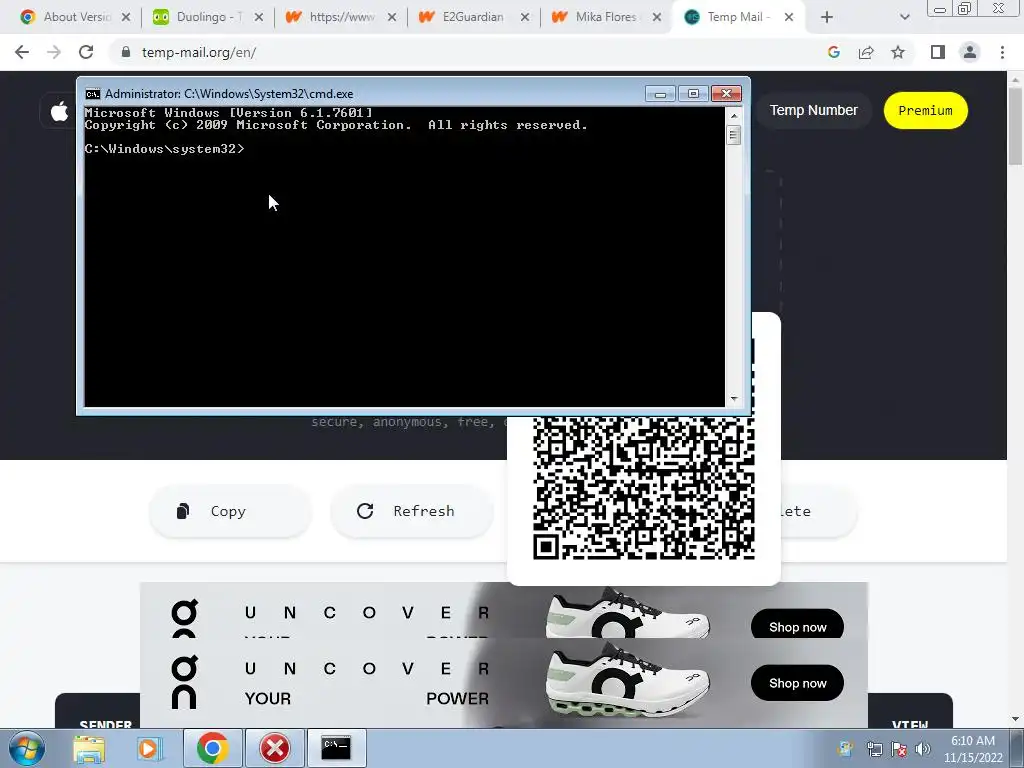This screenshot has height=768, width=1024.
Task: Open a new tab with the plus icon
Action: 827,17
